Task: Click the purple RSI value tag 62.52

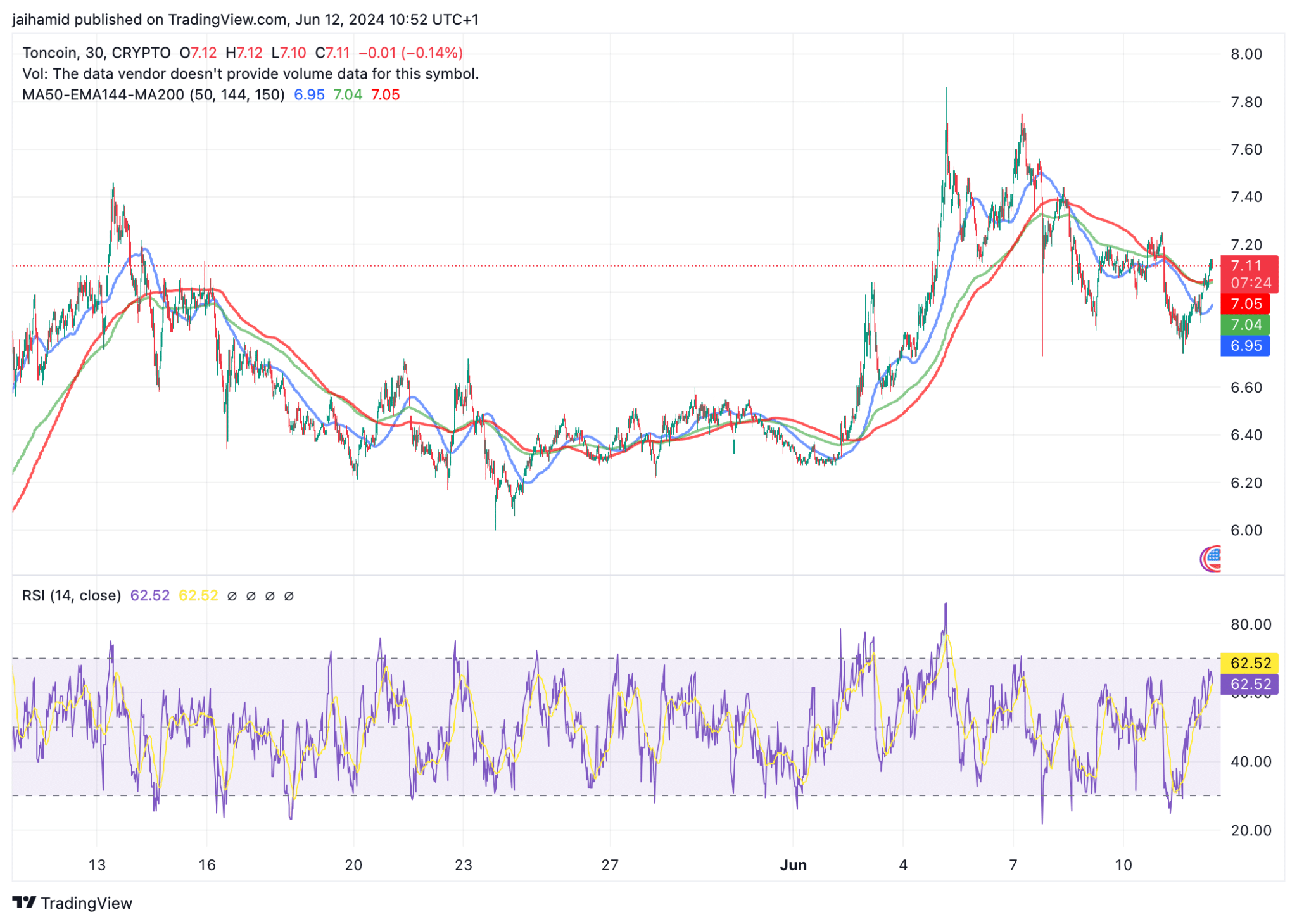Action: [1250, 684]
